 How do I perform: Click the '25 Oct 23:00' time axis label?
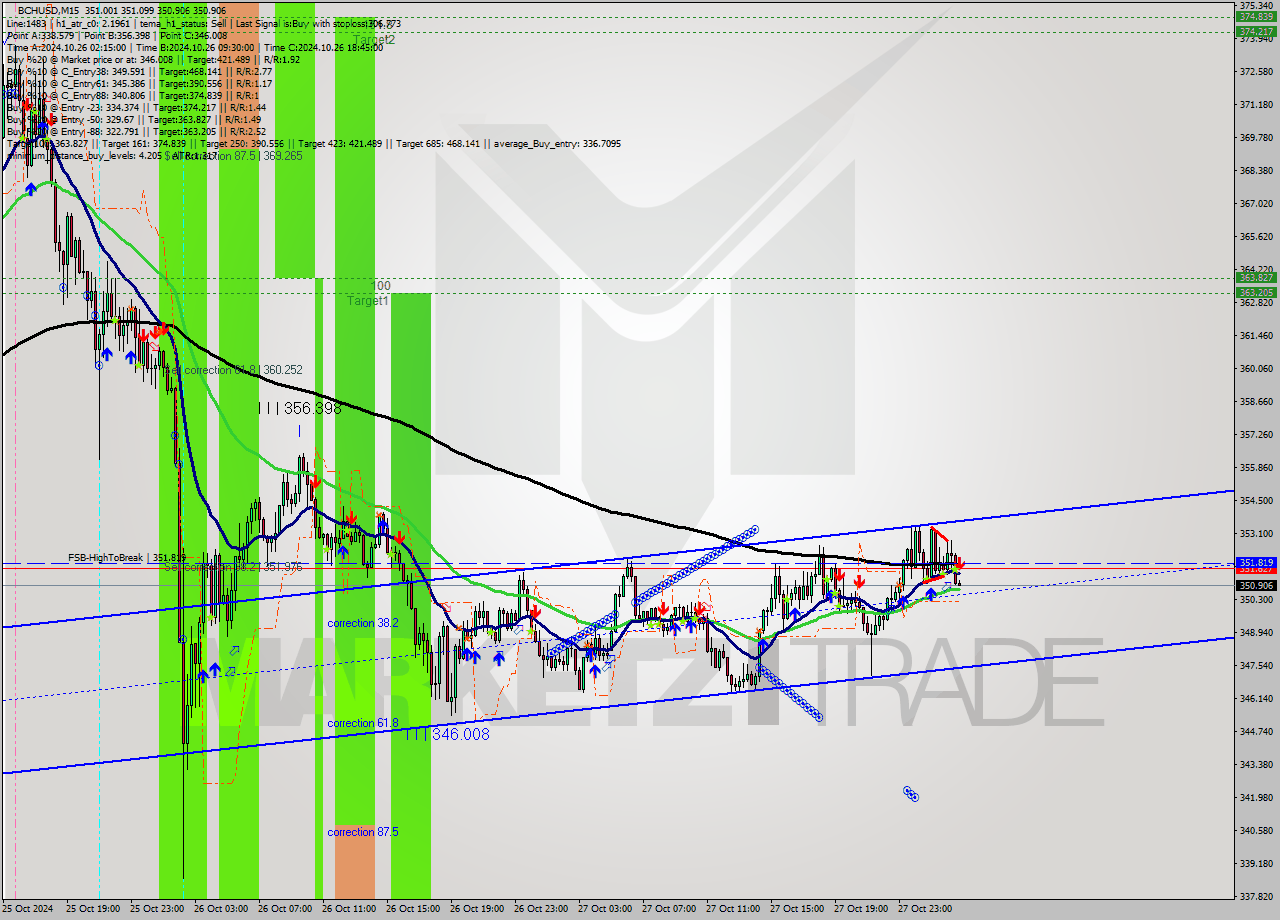coord(156,909)
